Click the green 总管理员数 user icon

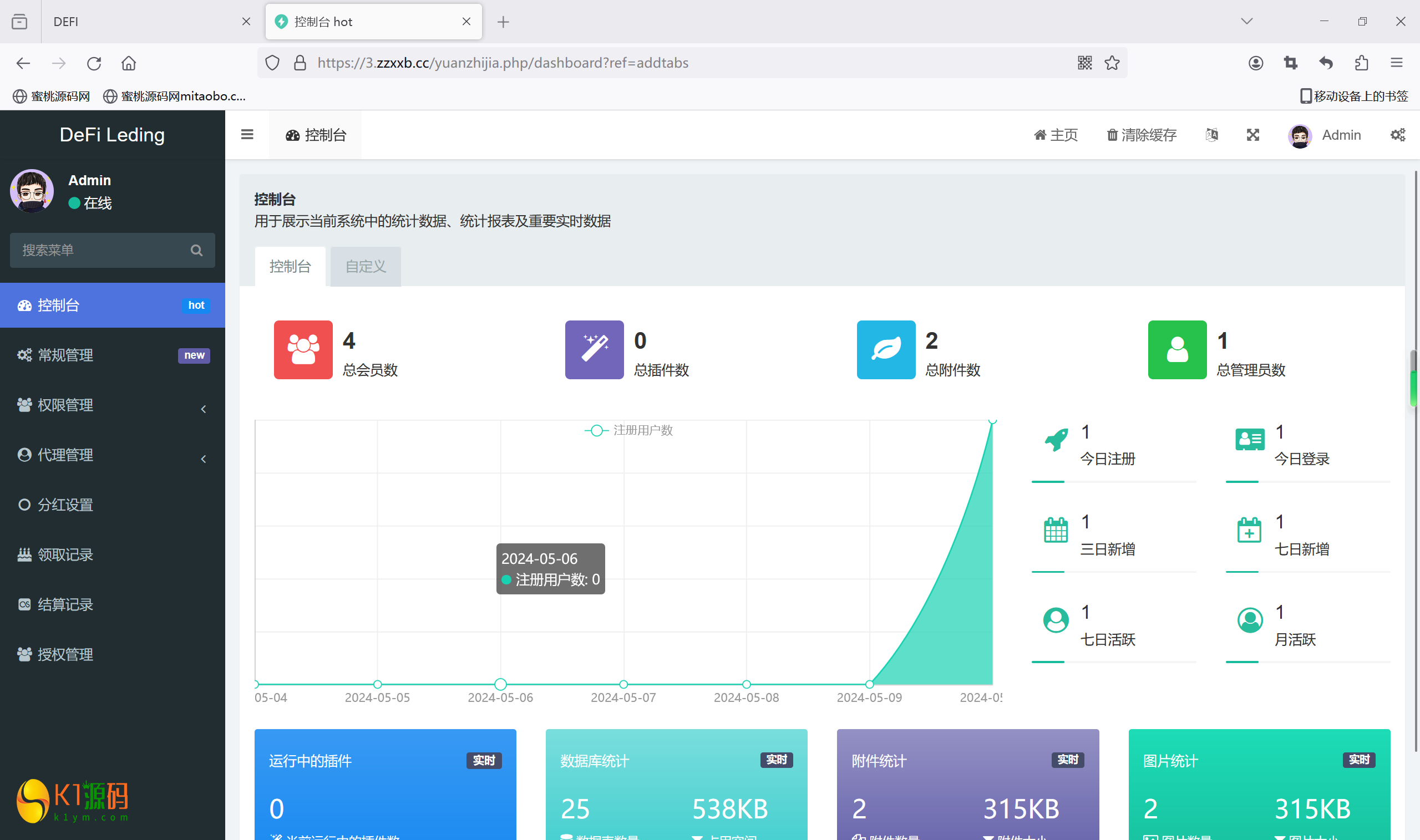pyautogui.click(x=1176, y=350)
